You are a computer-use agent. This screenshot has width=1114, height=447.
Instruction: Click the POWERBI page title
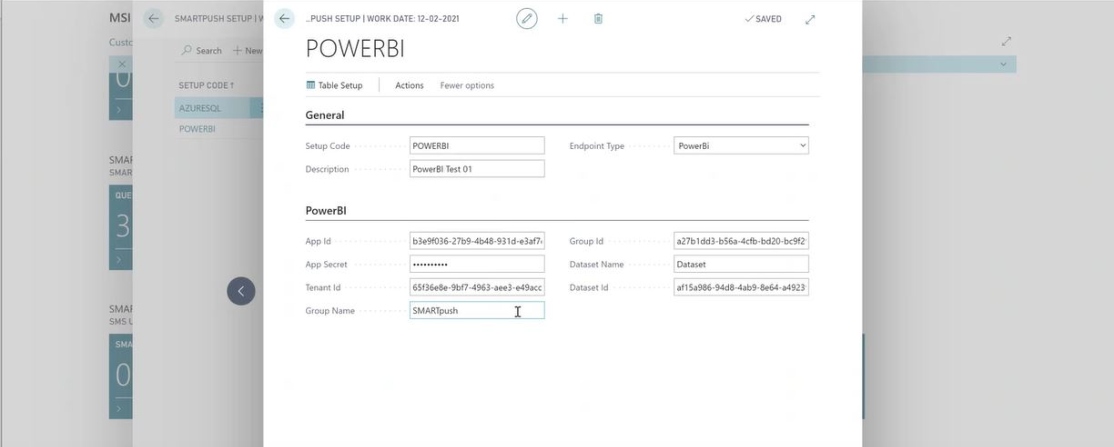[x=355, y=48]
